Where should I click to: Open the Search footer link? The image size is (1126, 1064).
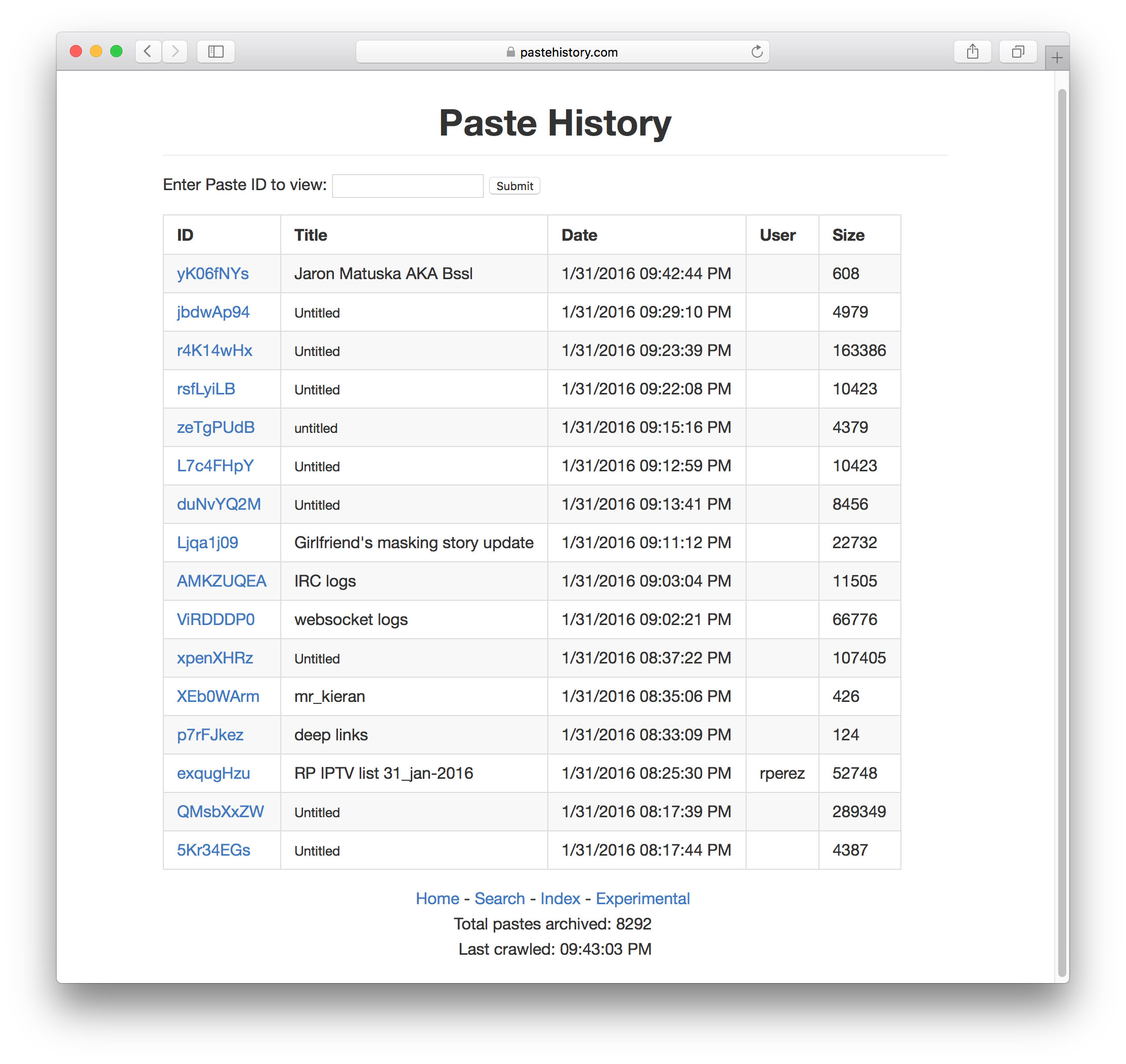click(x=499, y=899)
